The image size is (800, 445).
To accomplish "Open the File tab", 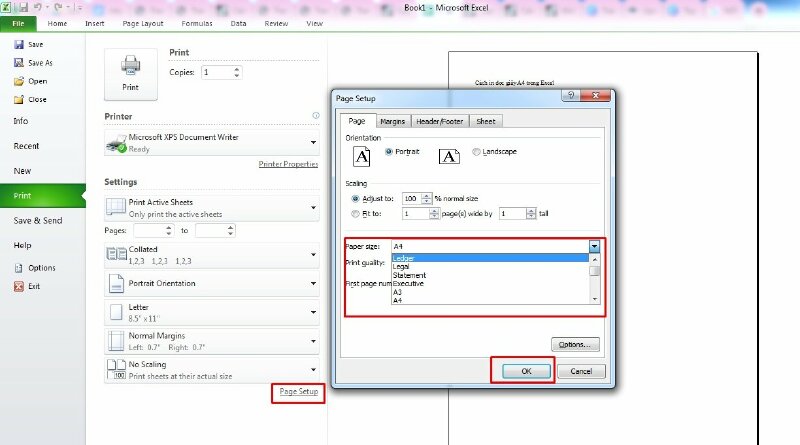I will point(18,23).
